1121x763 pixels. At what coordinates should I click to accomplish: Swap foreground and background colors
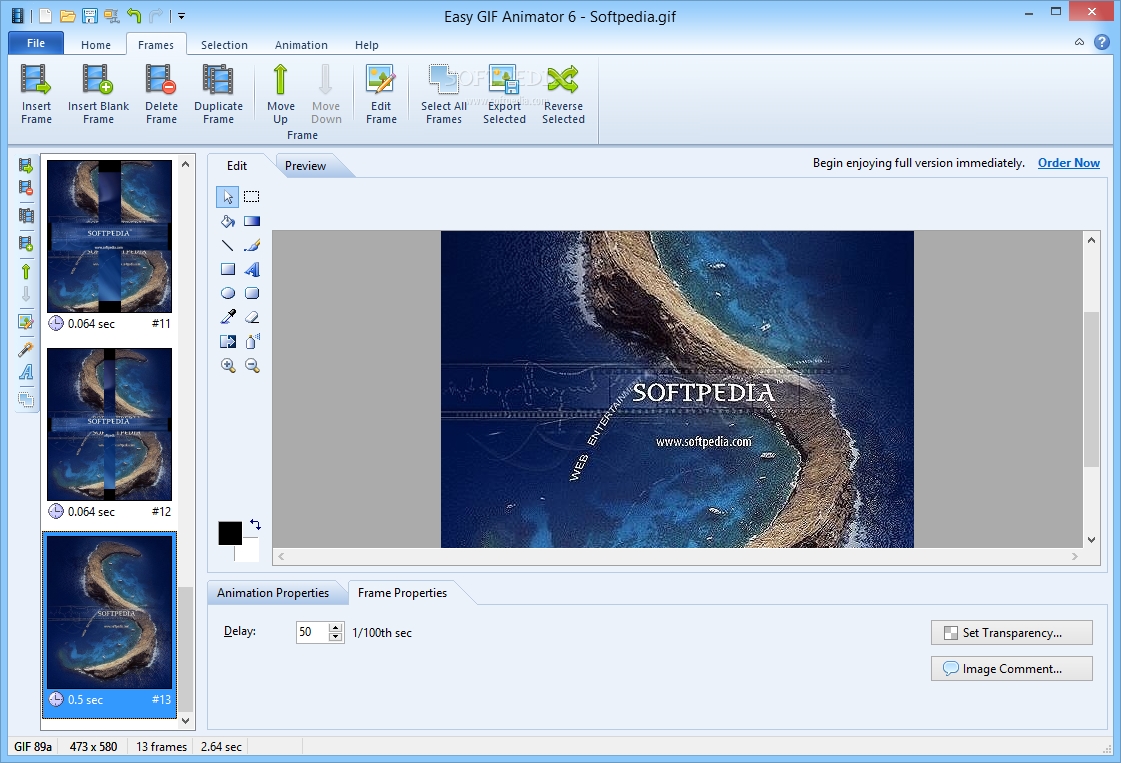255,525
